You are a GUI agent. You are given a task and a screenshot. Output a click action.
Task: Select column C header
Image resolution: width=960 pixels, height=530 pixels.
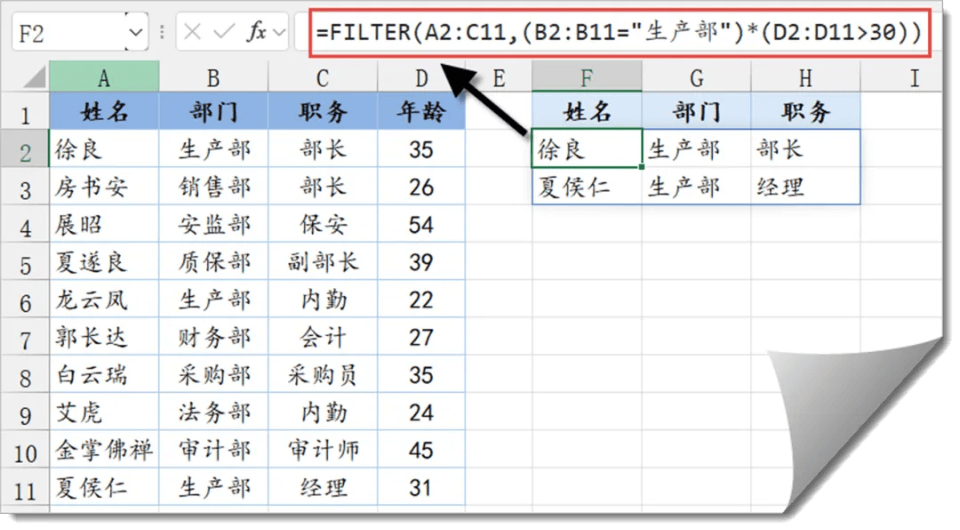tap(323, 77)
